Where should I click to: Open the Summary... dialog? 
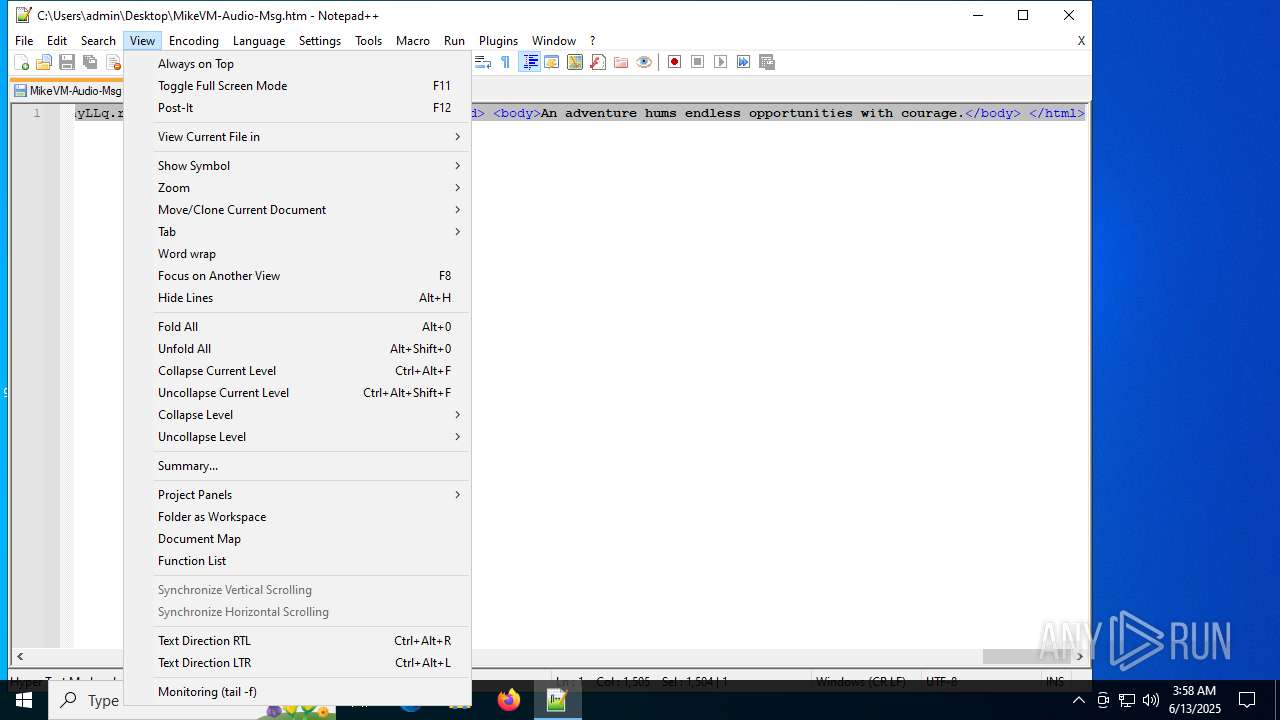(297, 466)
